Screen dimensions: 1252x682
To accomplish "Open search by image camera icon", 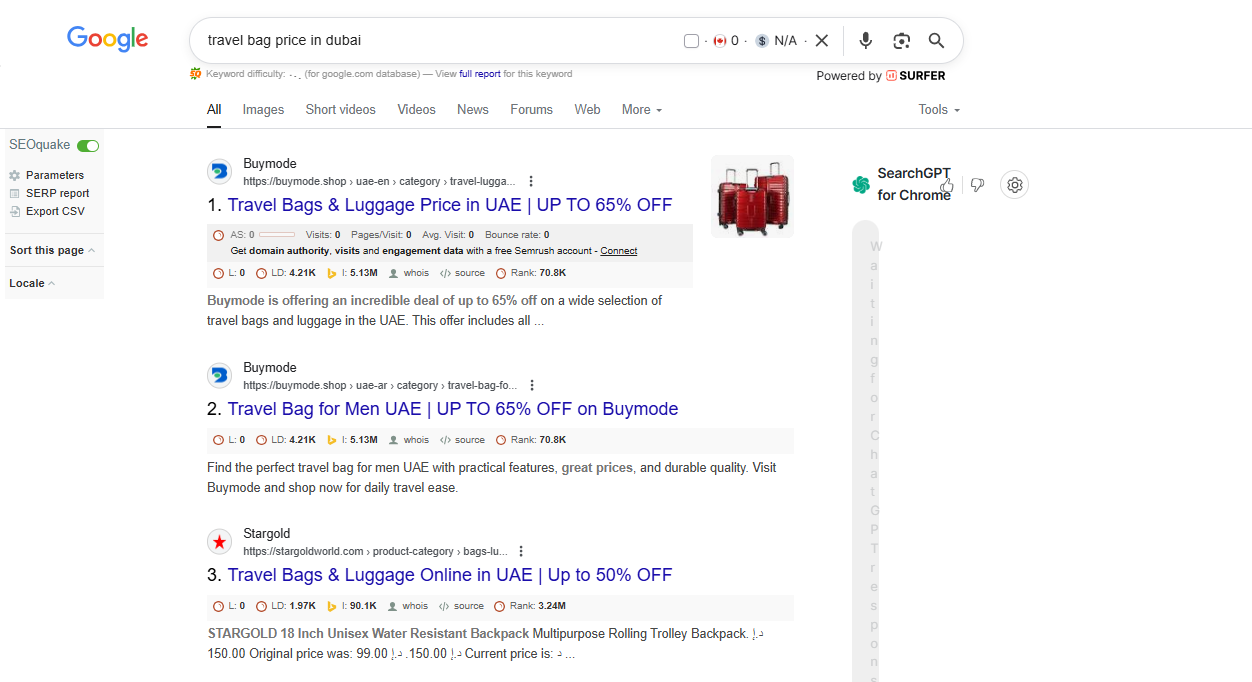I will click(x=902, y=40).
